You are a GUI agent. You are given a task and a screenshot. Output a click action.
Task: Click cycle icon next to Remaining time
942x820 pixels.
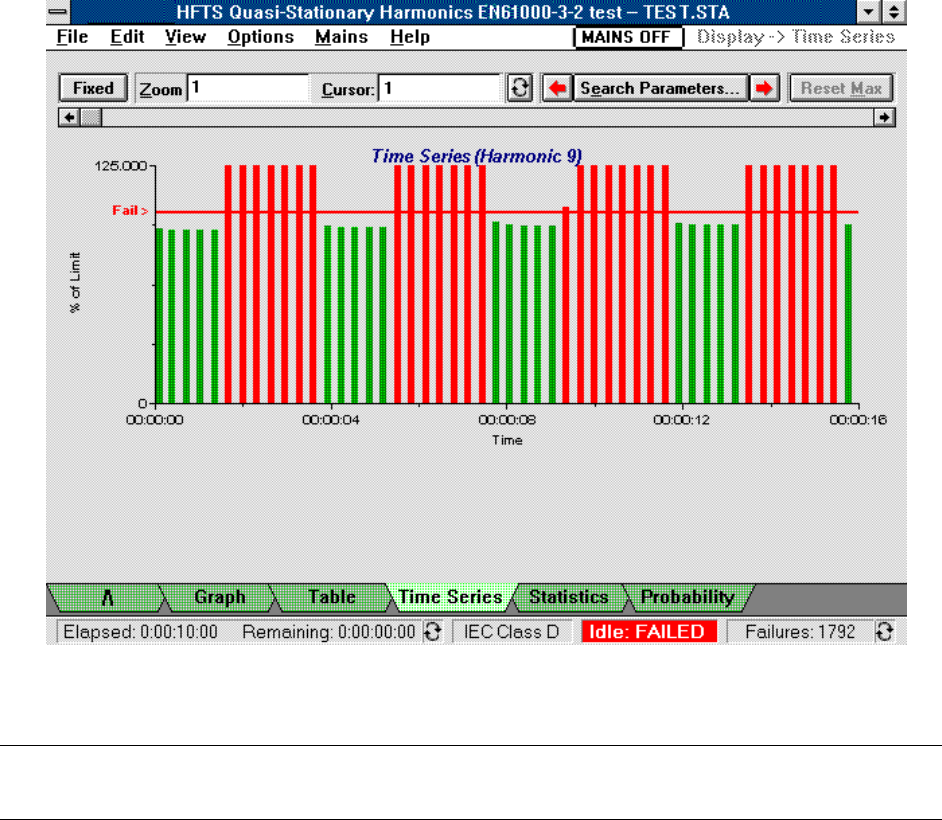point(433,632)
